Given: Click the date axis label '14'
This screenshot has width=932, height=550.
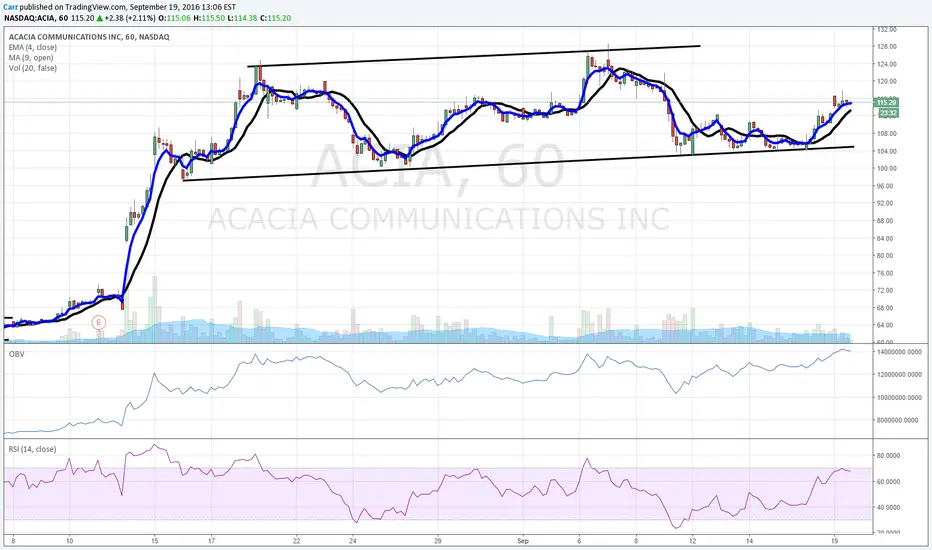Looking at the screenshot, I should 750,541.
